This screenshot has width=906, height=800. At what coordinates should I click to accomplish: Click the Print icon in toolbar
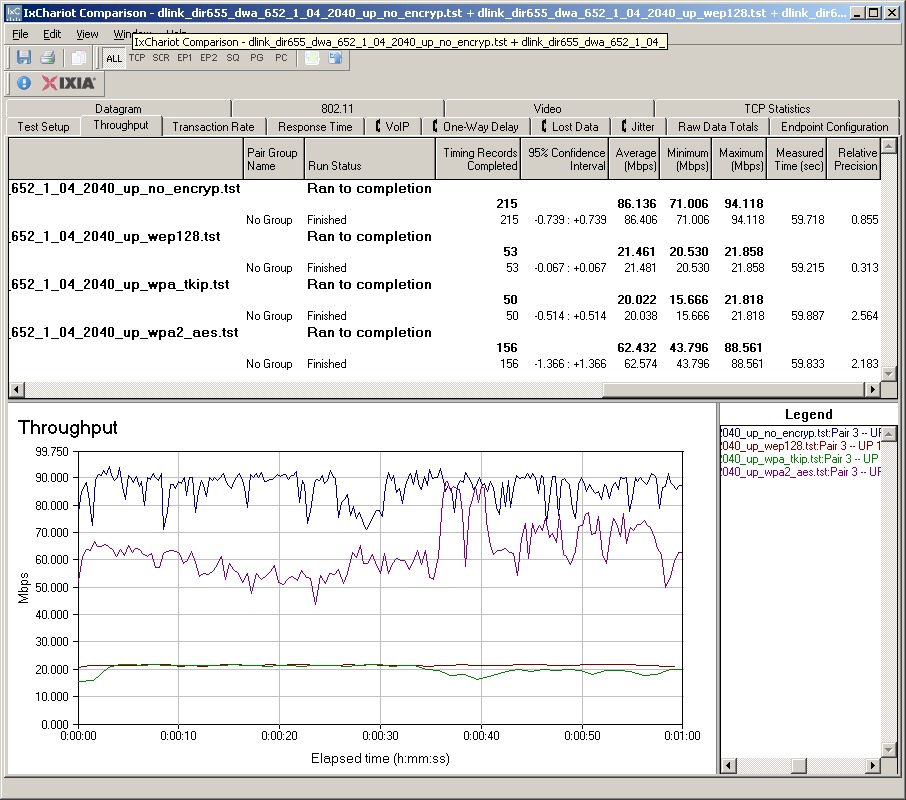(x=47, y=58)
